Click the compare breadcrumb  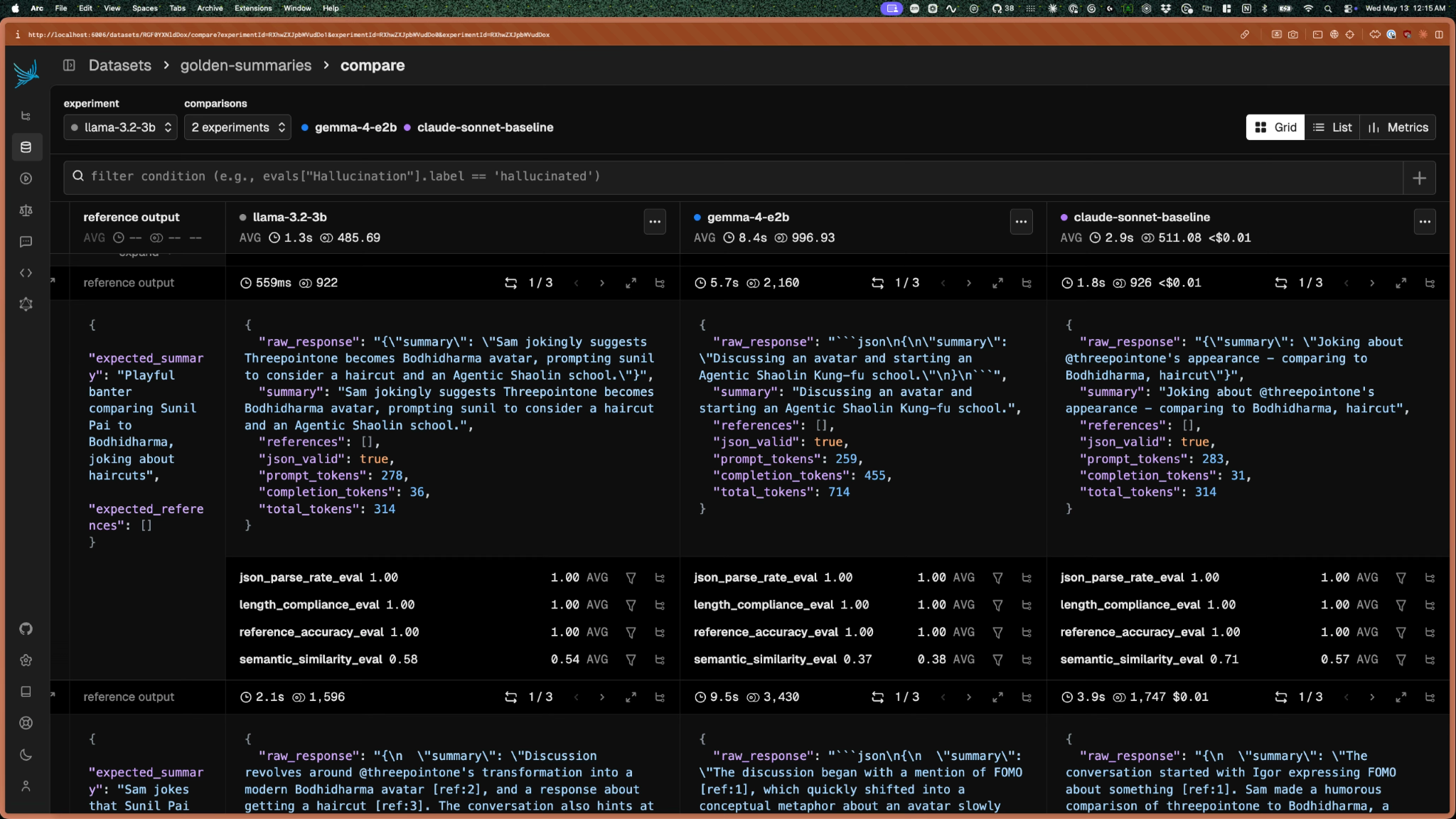tap(373, 65)
